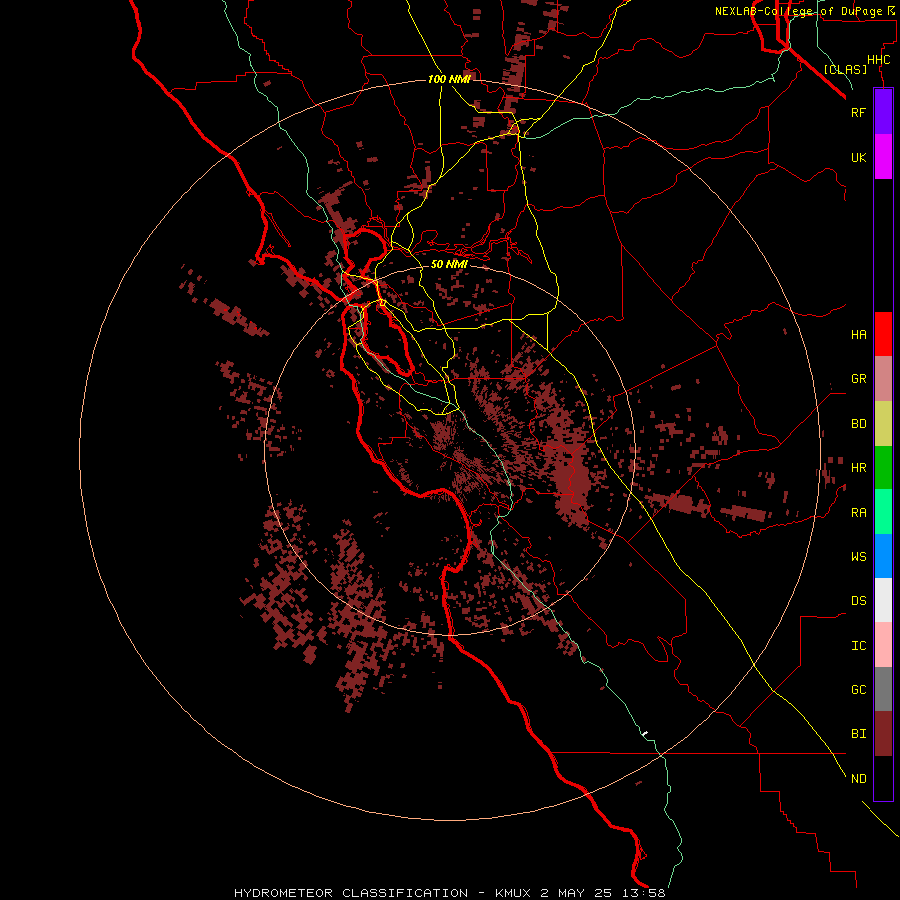Click the BI legend label
The width and height of the screenshot is (900, 900).
(x=858, y=734)
